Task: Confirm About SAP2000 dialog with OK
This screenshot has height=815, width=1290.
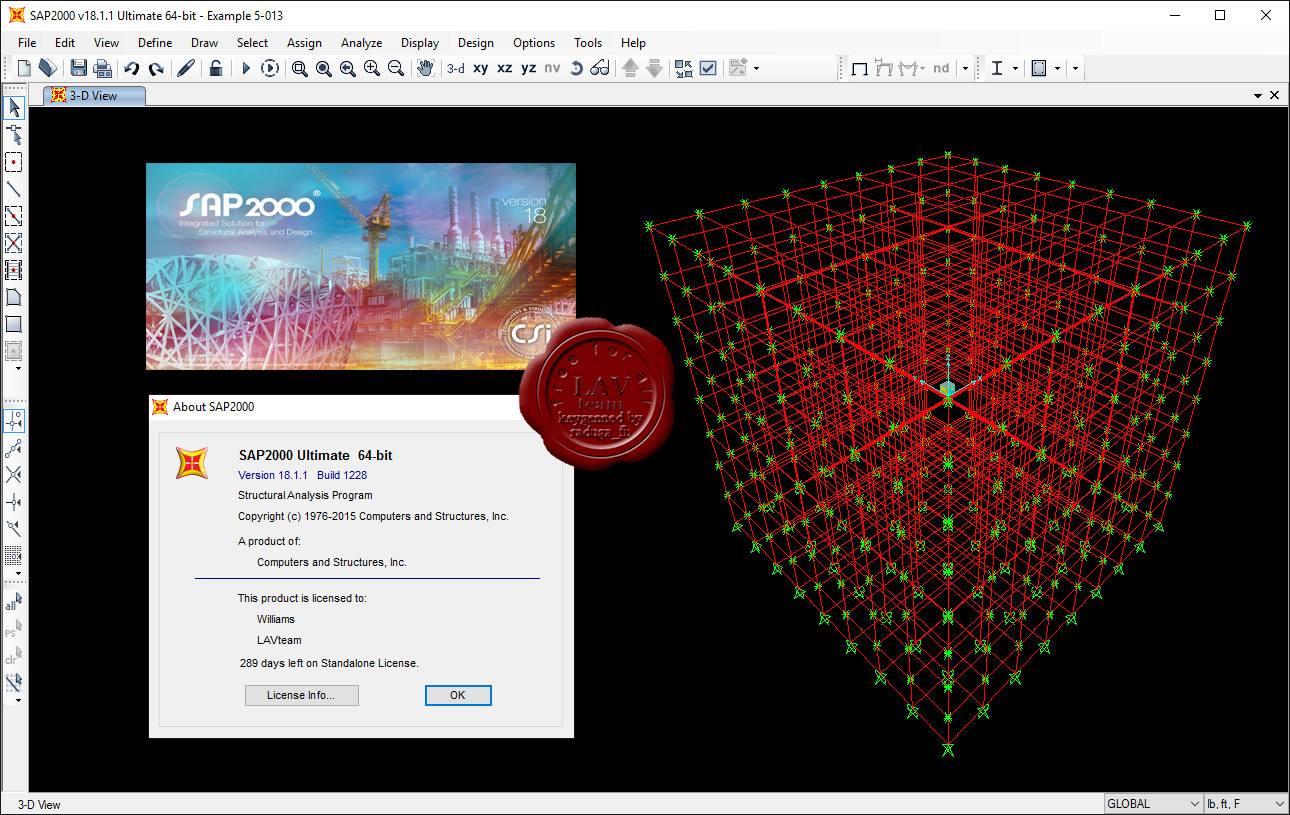Action: pos(458,695)
